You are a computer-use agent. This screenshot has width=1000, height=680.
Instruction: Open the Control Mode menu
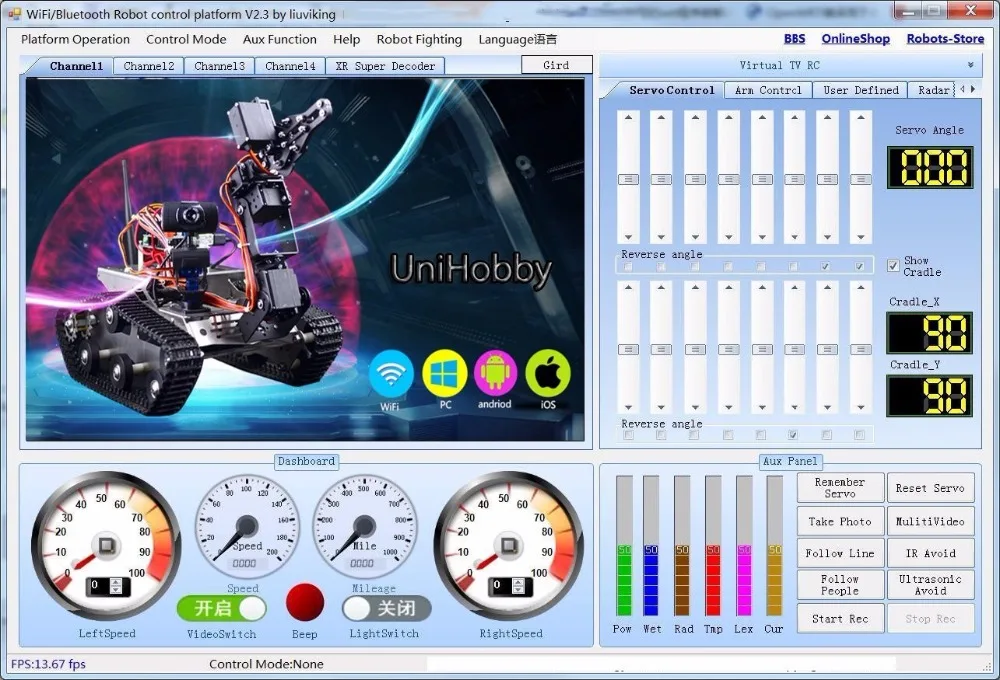186,39
